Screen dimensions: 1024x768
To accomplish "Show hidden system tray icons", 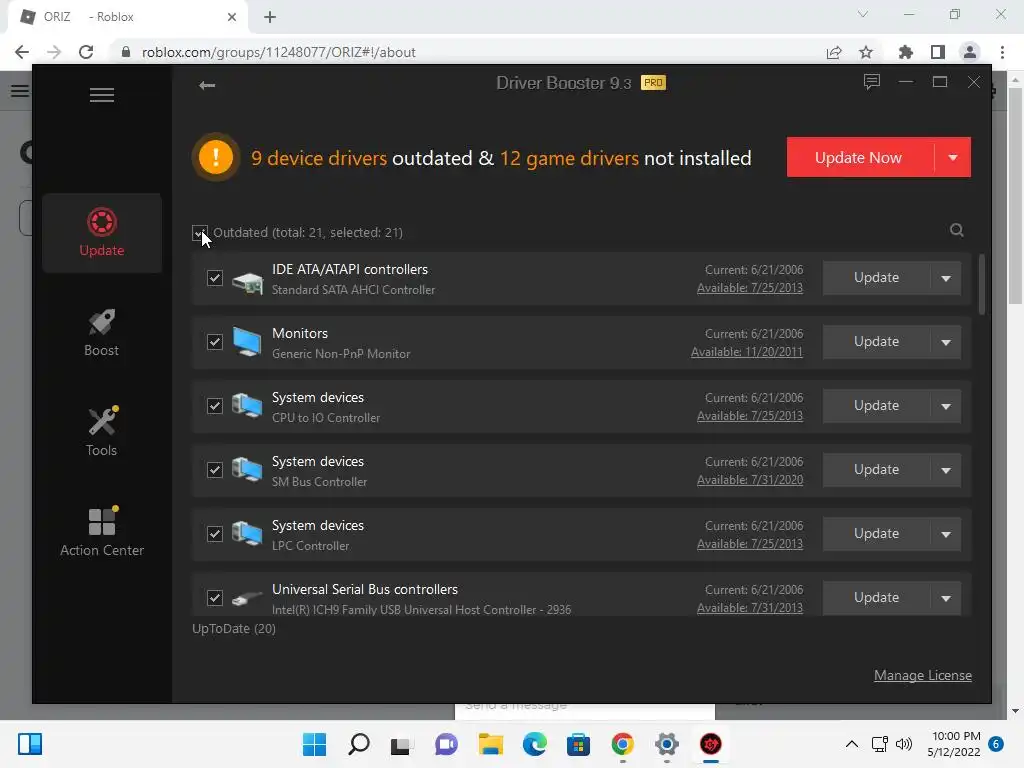I will click(x=852, y=744).
